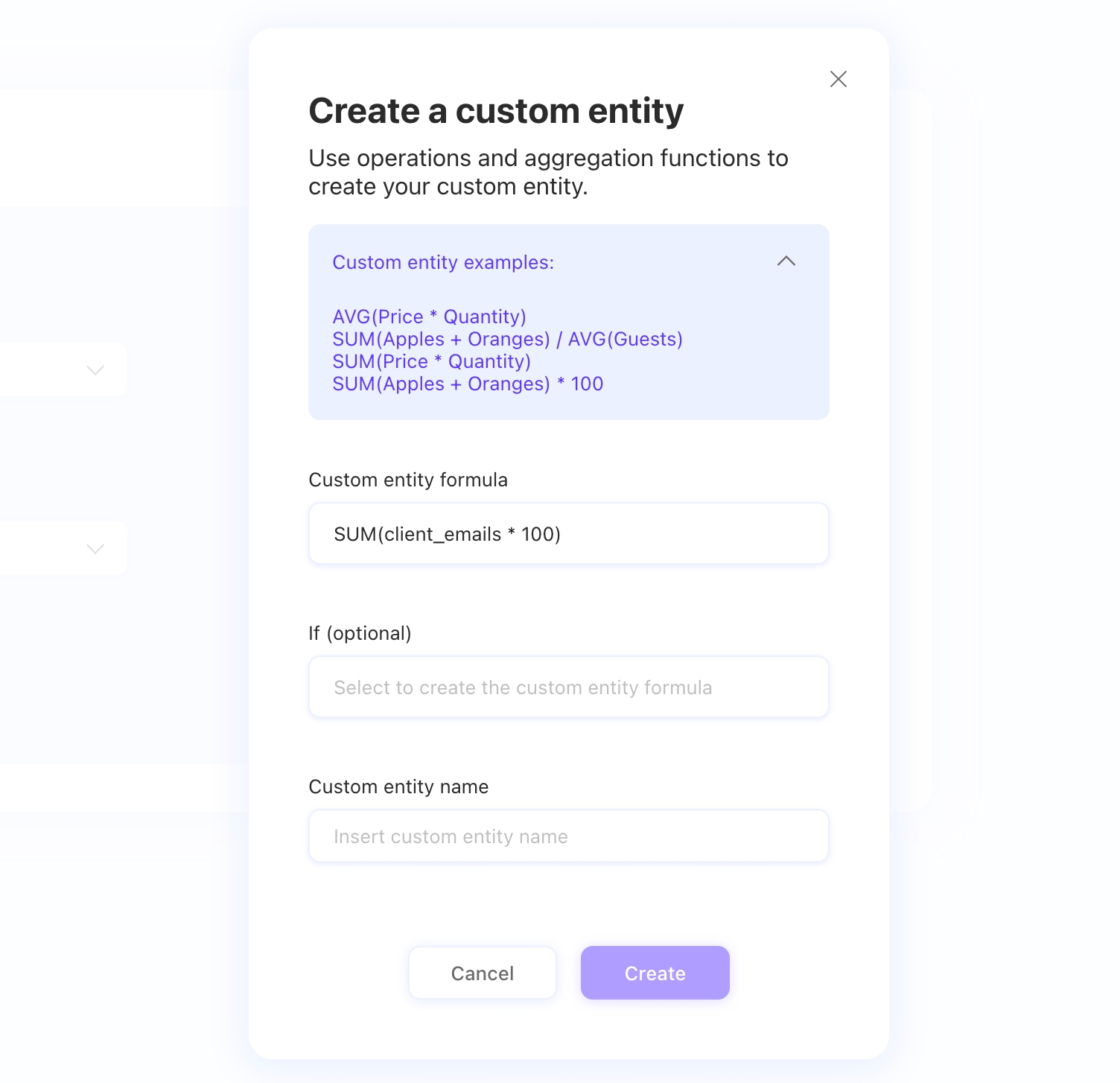Click the 'Custom entity examples:' header text

tap(443, 263)
